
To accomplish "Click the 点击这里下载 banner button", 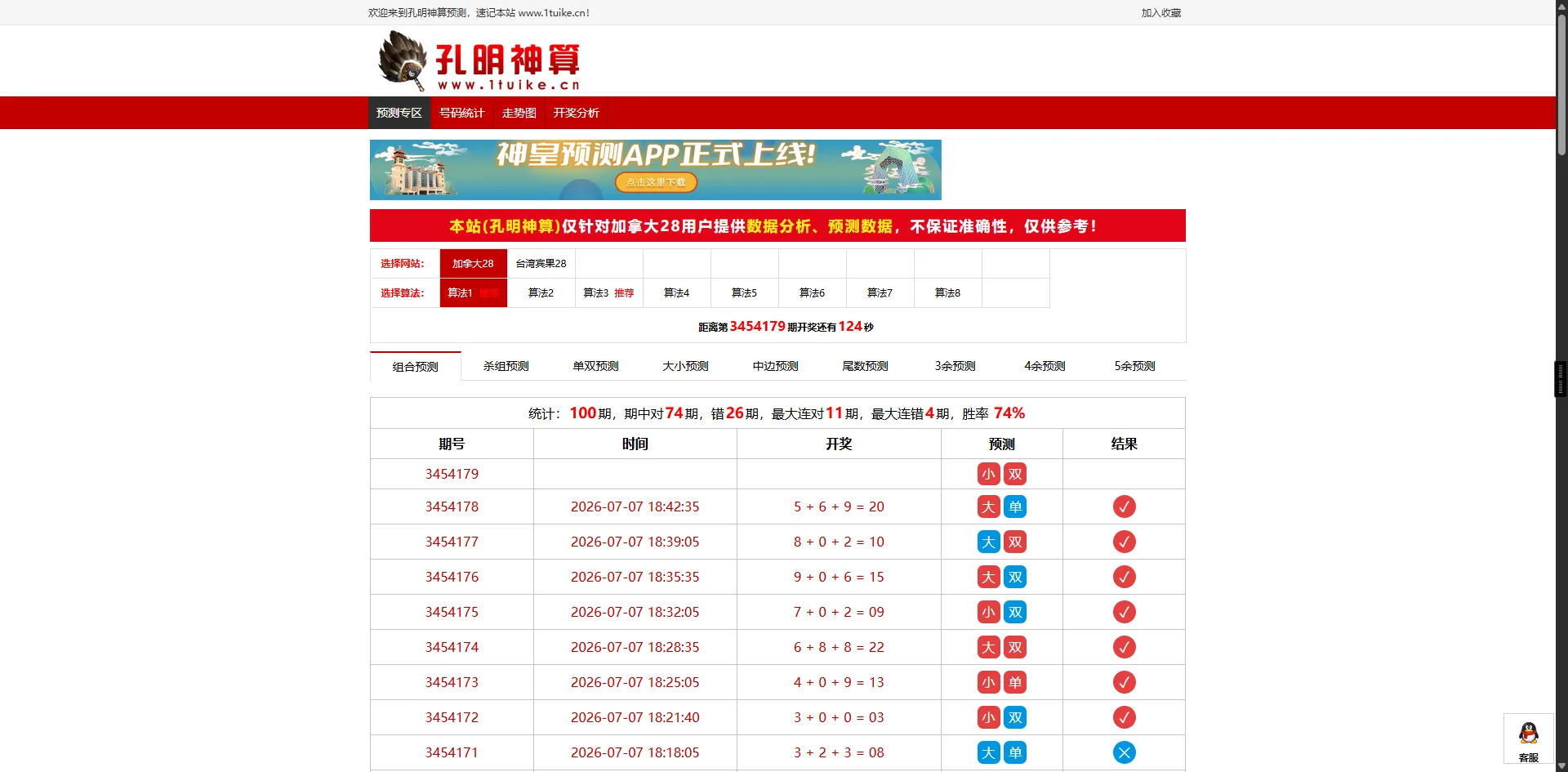I will click(x=656, y=182).
